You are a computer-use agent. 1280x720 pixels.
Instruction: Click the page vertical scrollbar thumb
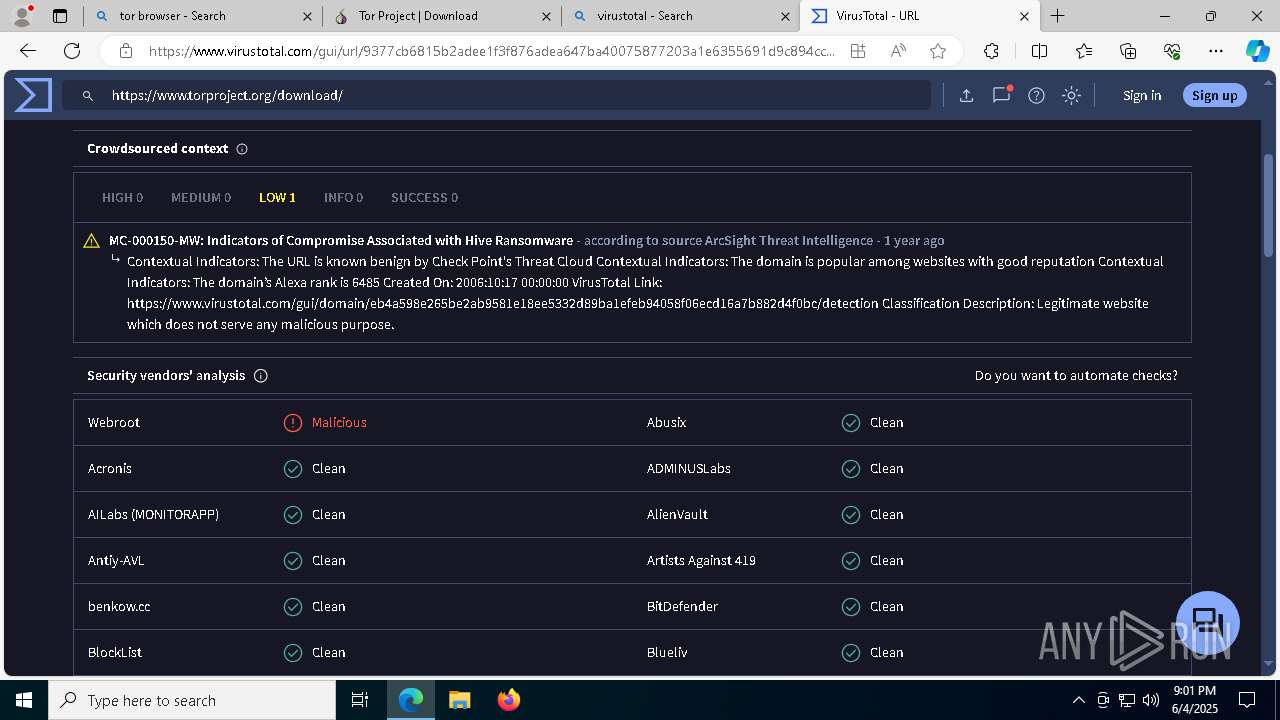(1269, 205)
